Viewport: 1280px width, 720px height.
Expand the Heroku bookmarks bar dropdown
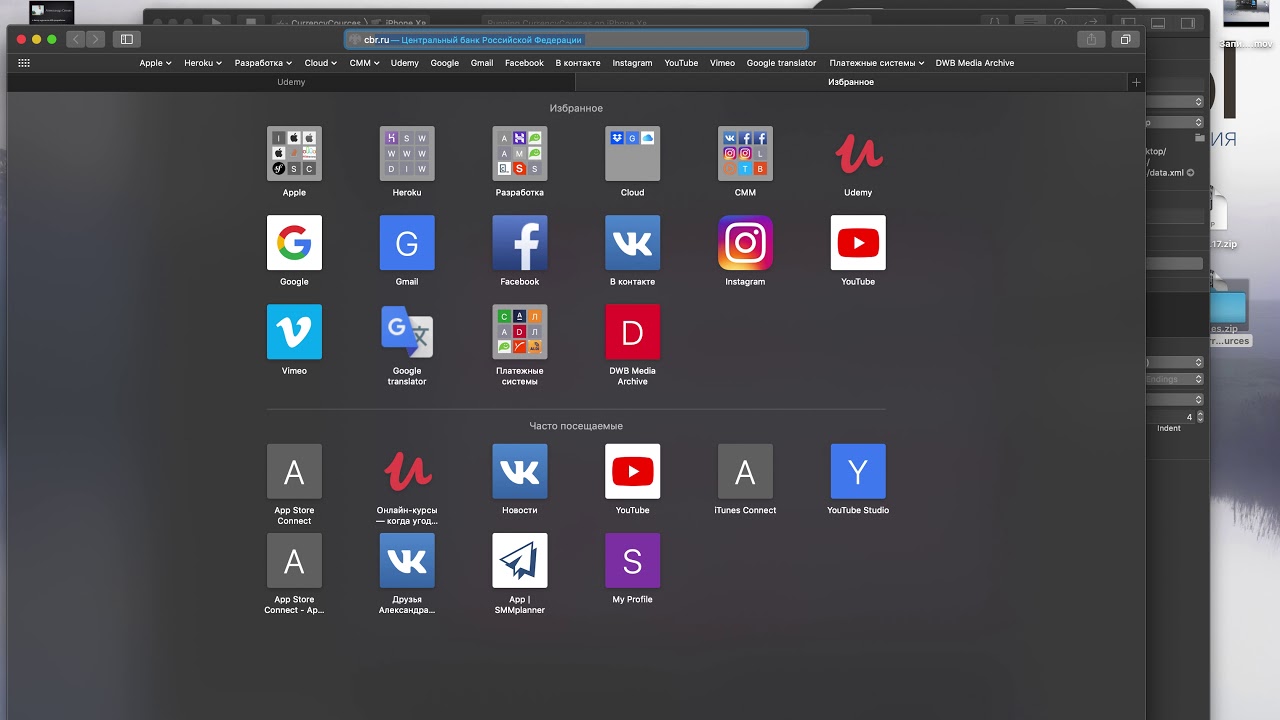(x=203, y=63)
